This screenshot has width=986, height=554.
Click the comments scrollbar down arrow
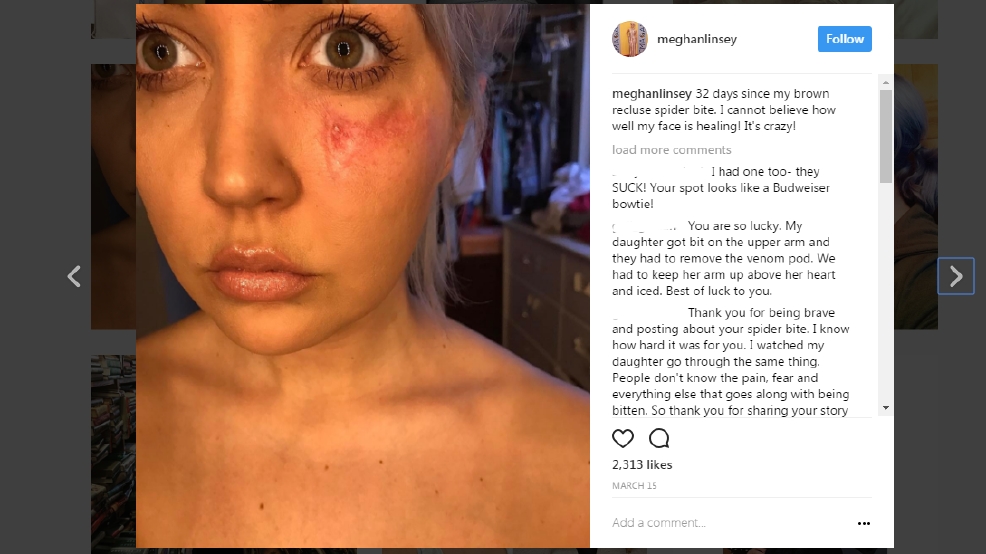click(885, 408)
